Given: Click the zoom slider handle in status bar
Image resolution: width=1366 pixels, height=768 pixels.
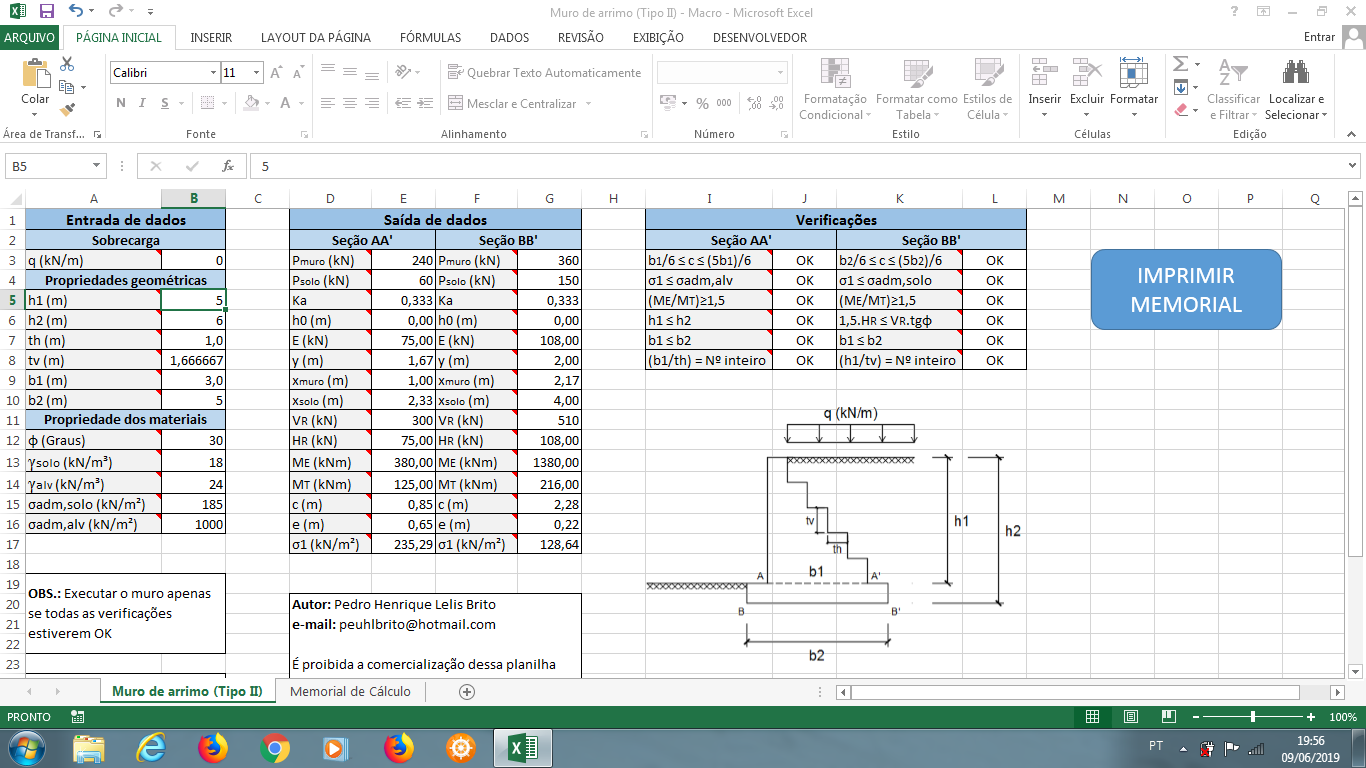Looking at the screenshot, I should [1253, 717].
